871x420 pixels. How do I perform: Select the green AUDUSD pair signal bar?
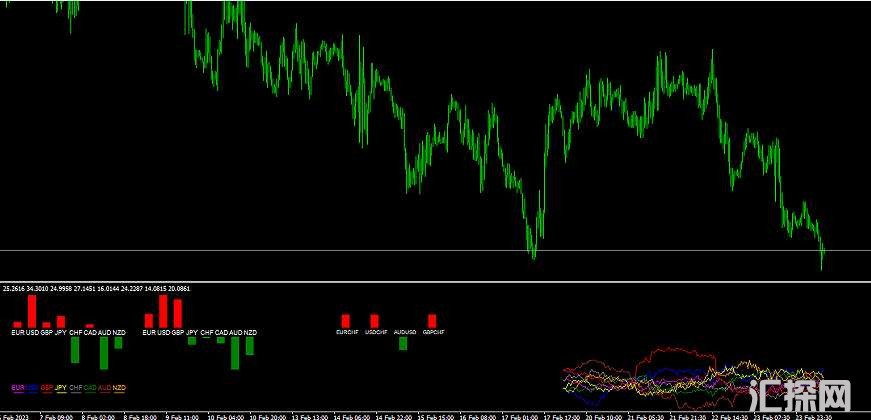403,343
